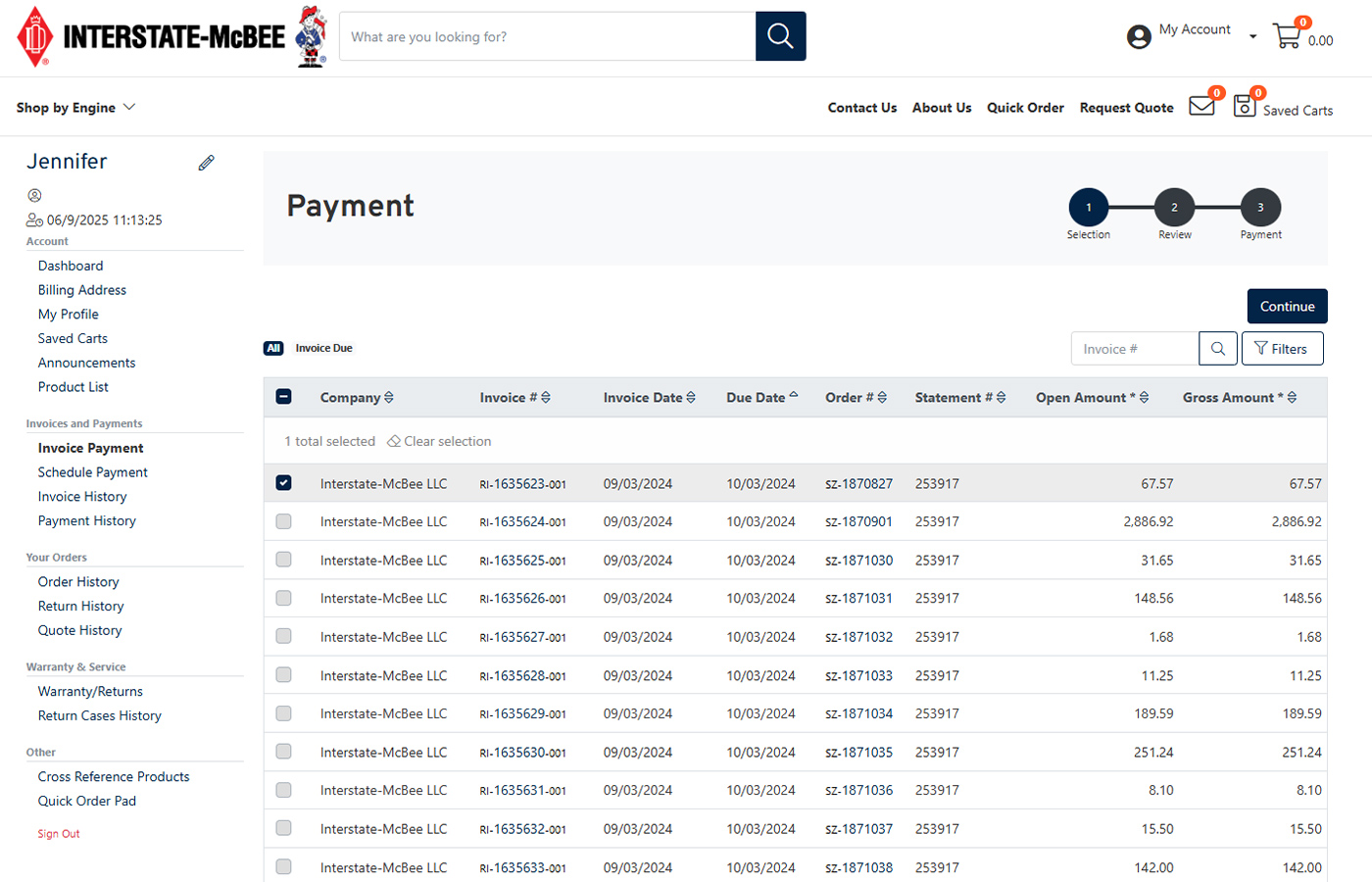Open Invoice History page
The image size is (1372, 882).
coord(82,497)
